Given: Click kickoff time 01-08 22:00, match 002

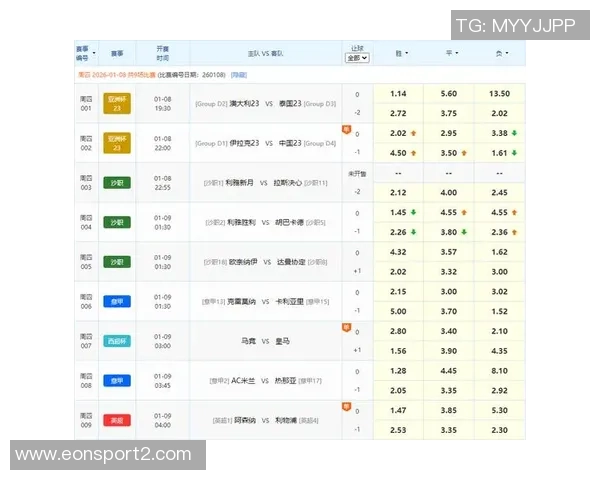Looking at the screenshot, I should pyautogui.click(x=163, y=143).
